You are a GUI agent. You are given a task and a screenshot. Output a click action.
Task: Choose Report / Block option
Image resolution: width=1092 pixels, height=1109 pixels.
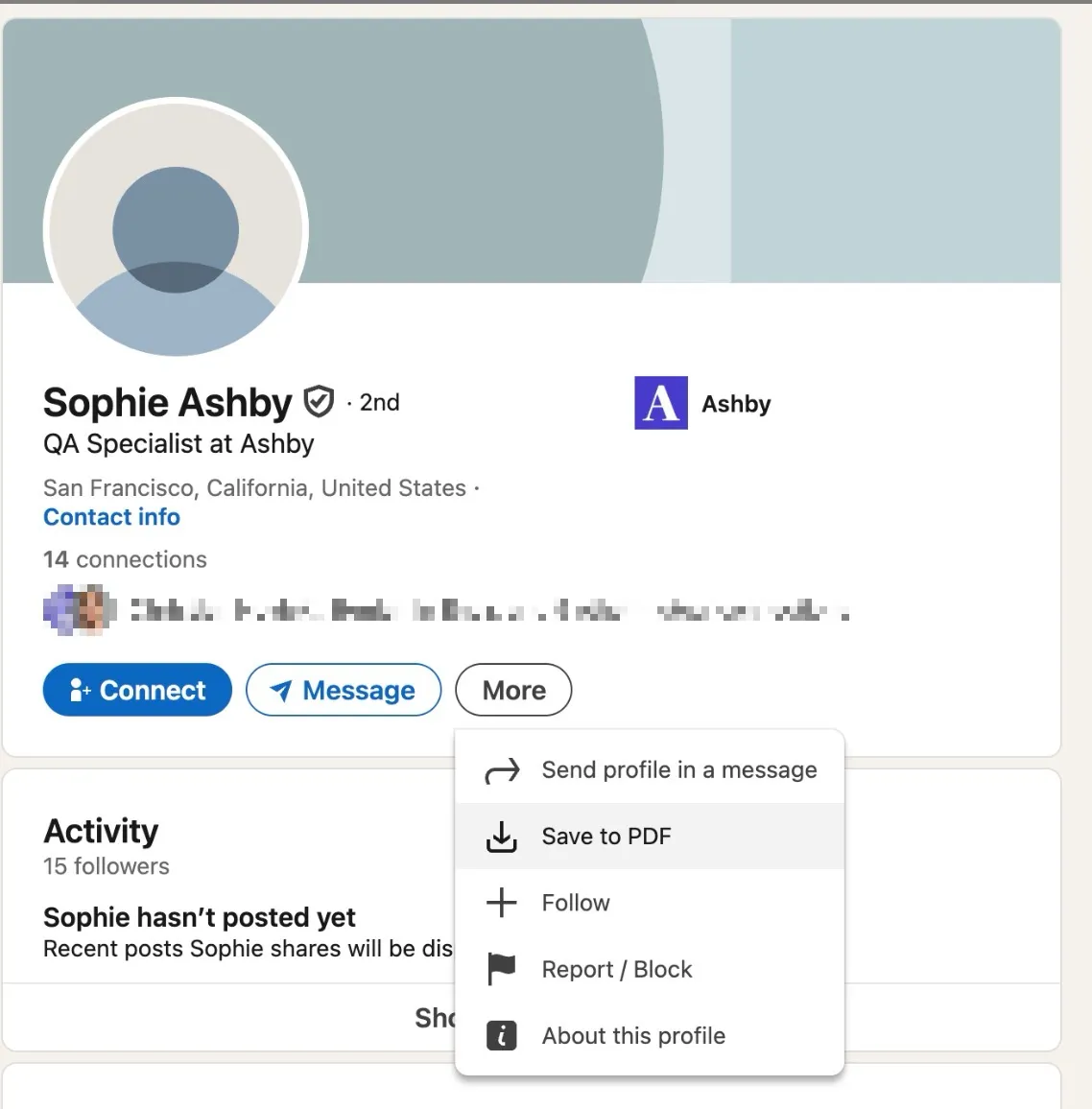[650, 969]
